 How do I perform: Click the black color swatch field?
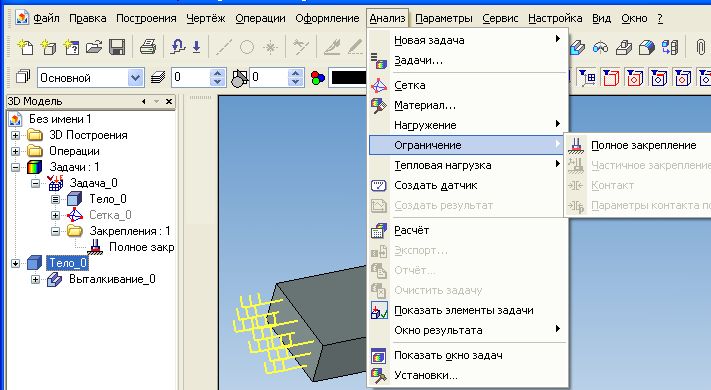coord(348,78)
